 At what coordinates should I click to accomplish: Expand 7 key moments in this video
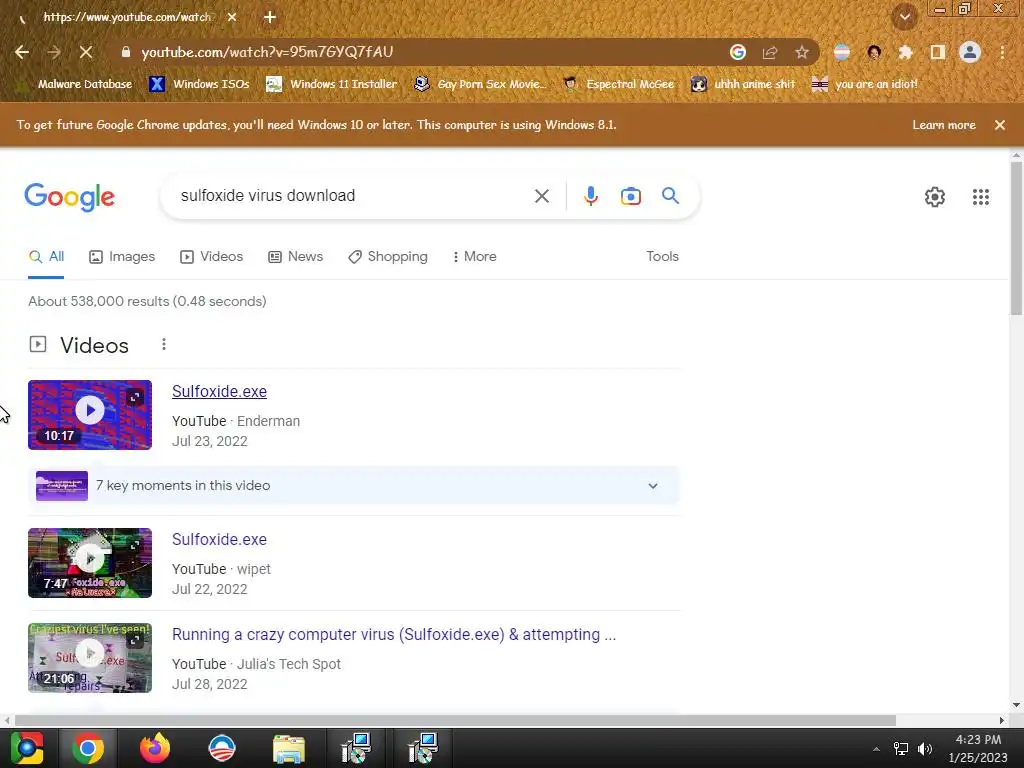pyautogui.click(x=354, y=486)
